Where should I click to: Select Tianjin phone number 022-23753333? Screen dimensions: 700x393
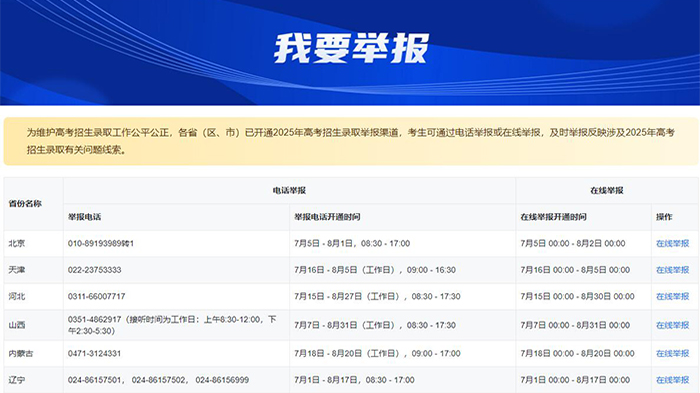[95, 270]
